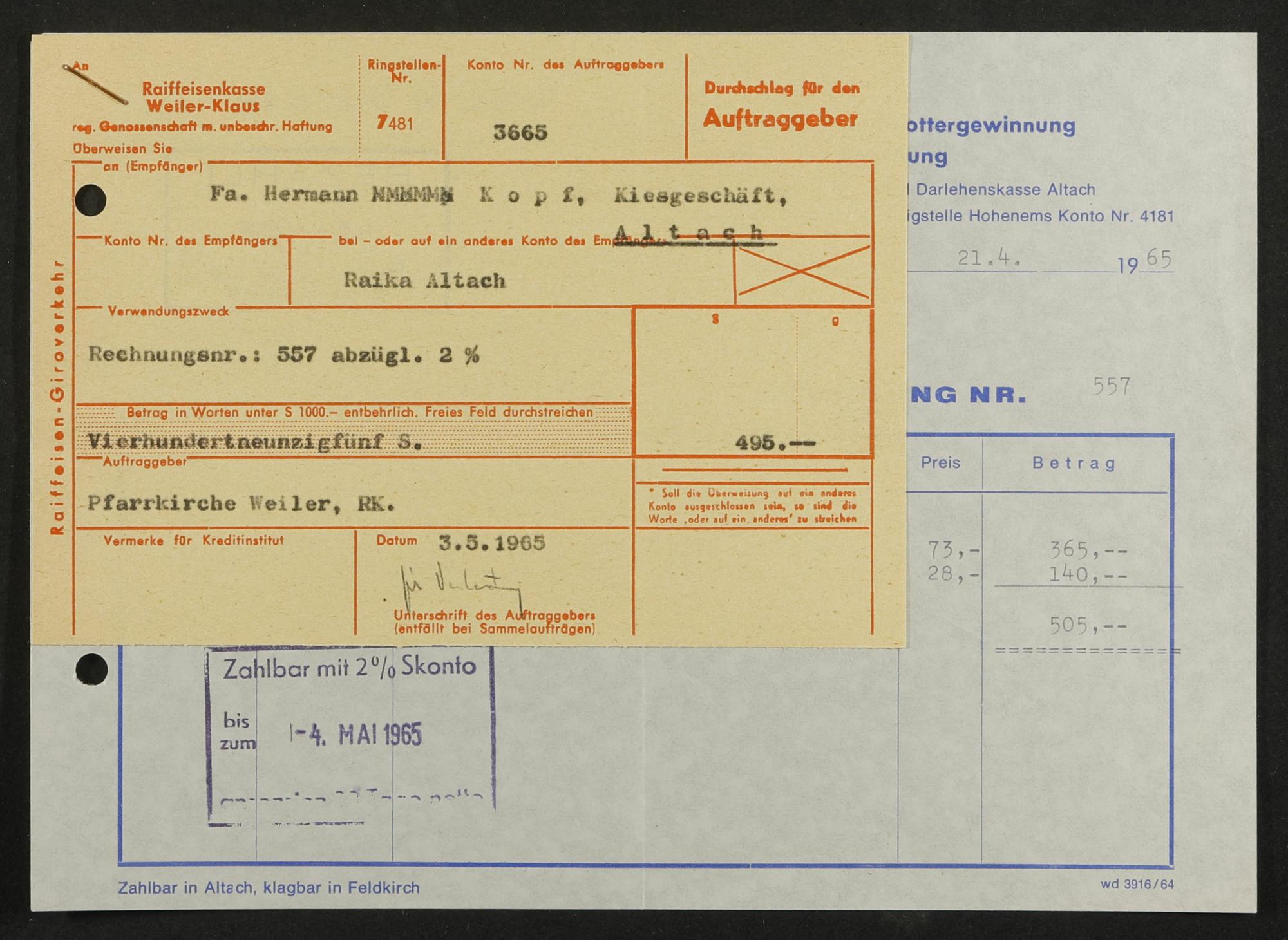Click the 'an (Empfänger)' field label
Image resolution: width=1288 pixels, height=940 pixels.
[153, 166]
